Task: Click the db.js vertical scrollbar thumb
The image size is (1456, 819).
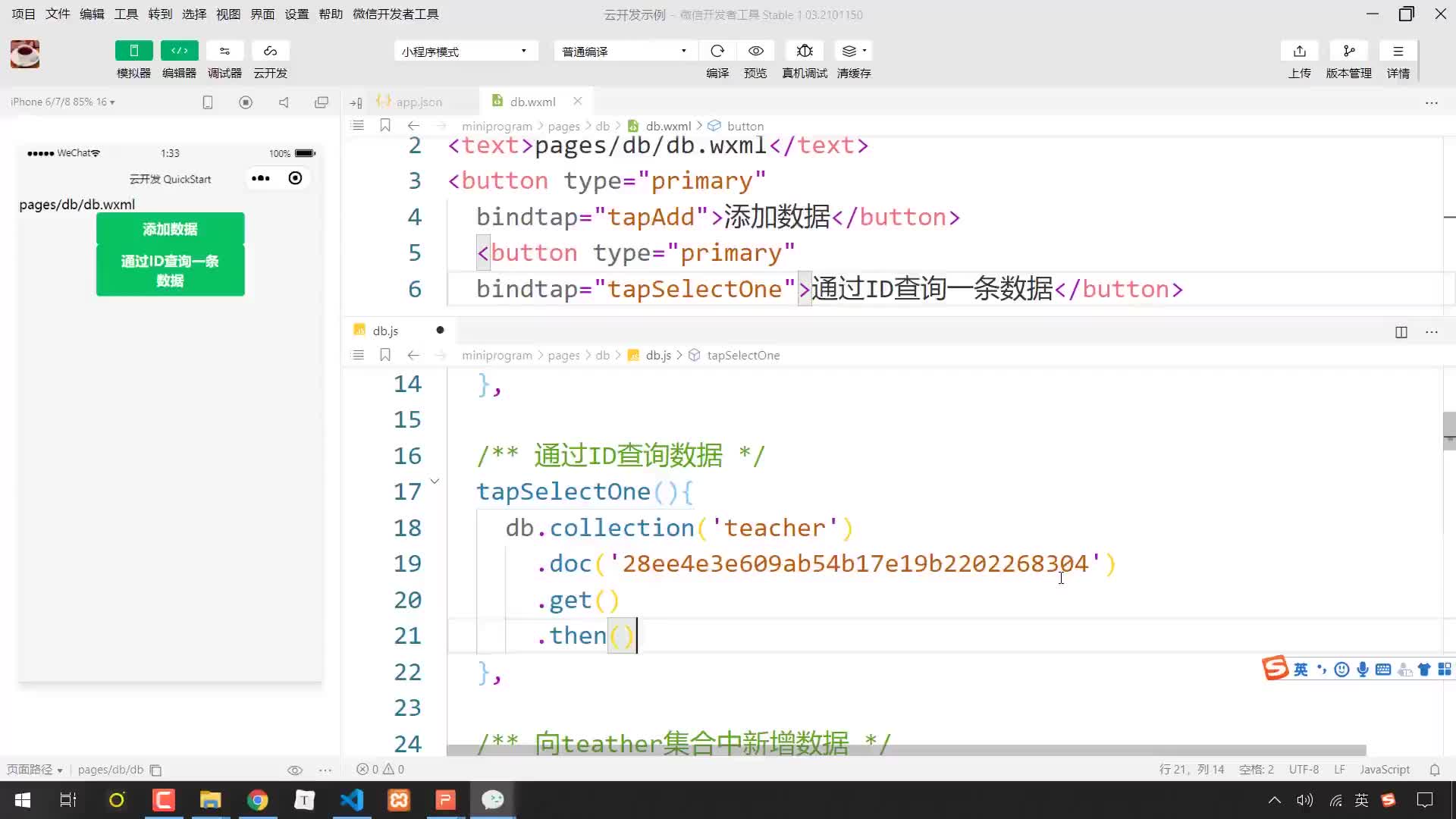Action: 1449,431
